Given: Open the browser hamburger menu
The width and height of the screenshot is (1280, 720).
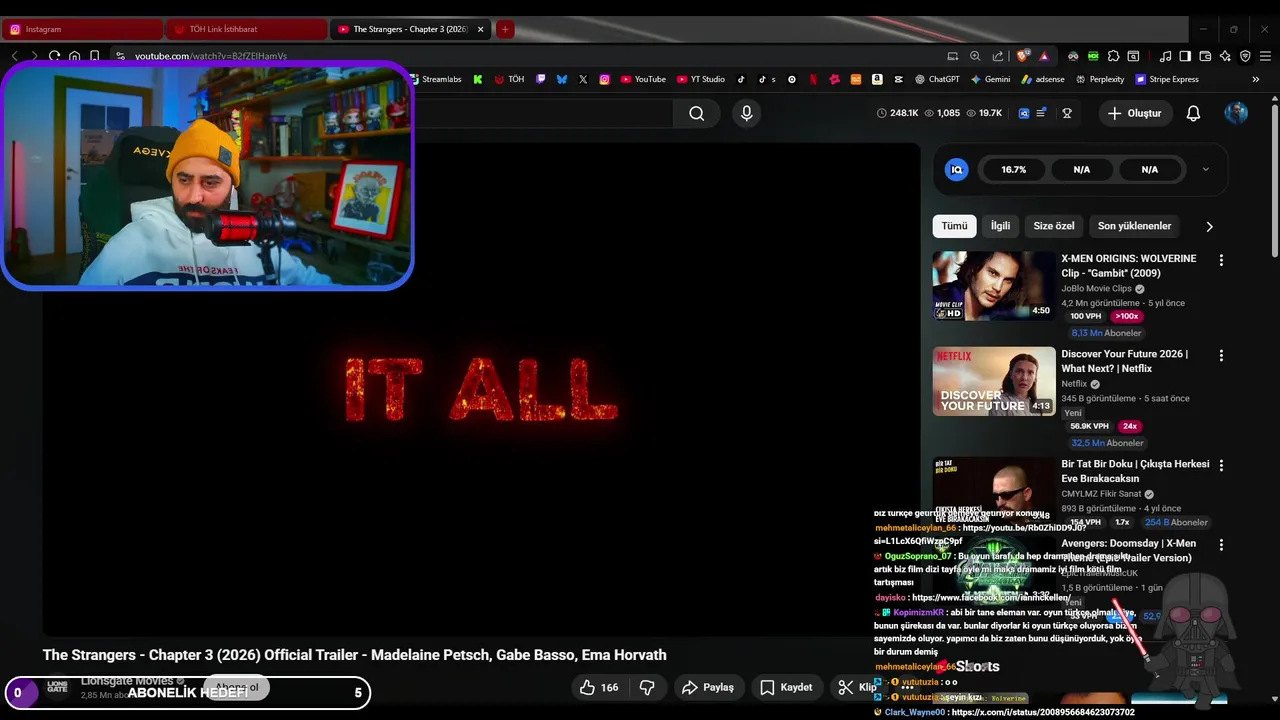Looking at the screenshot, I should coord(1265,56).
